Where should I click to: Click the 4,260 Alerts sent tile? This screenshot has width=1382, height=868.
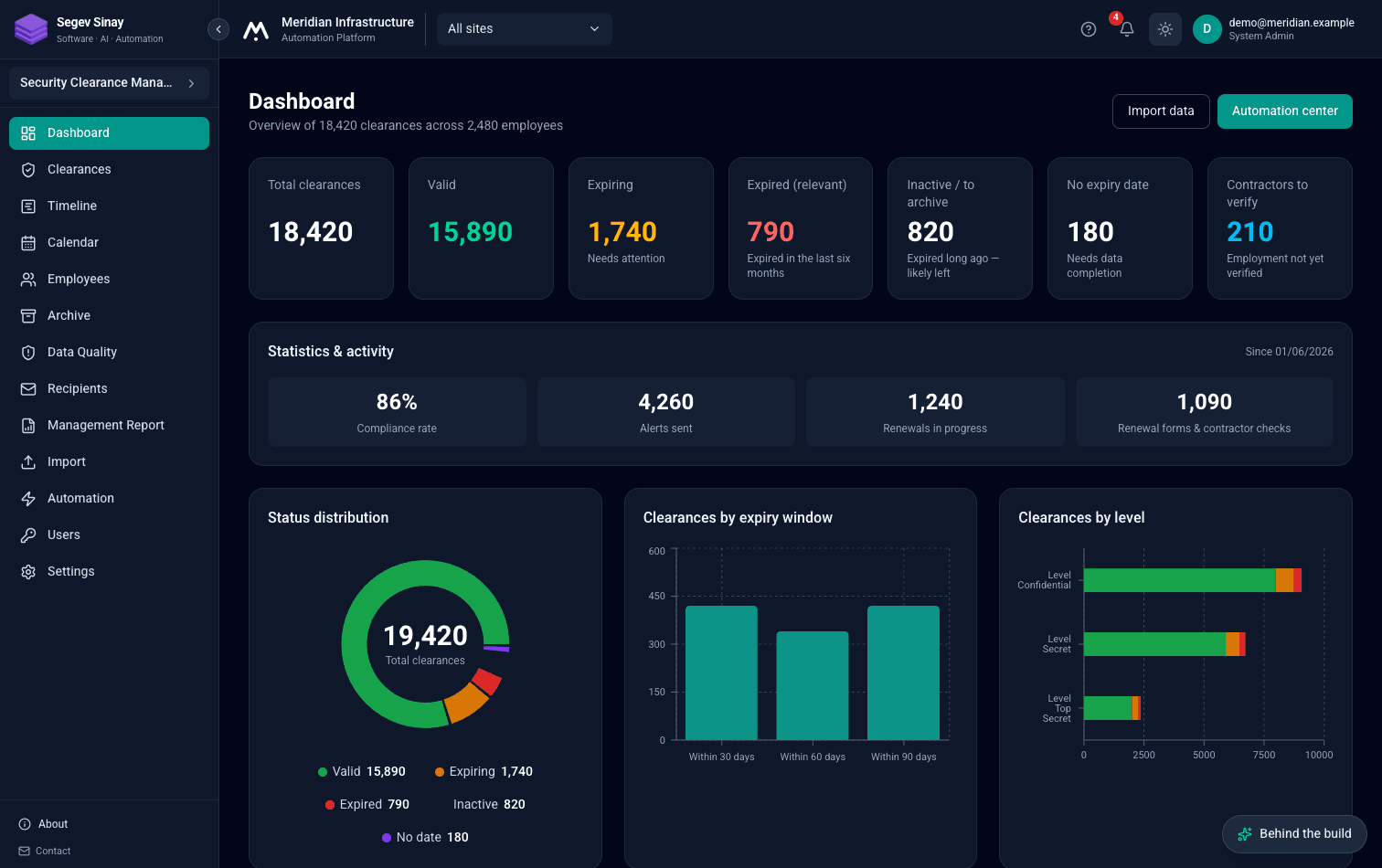[666, 412]
